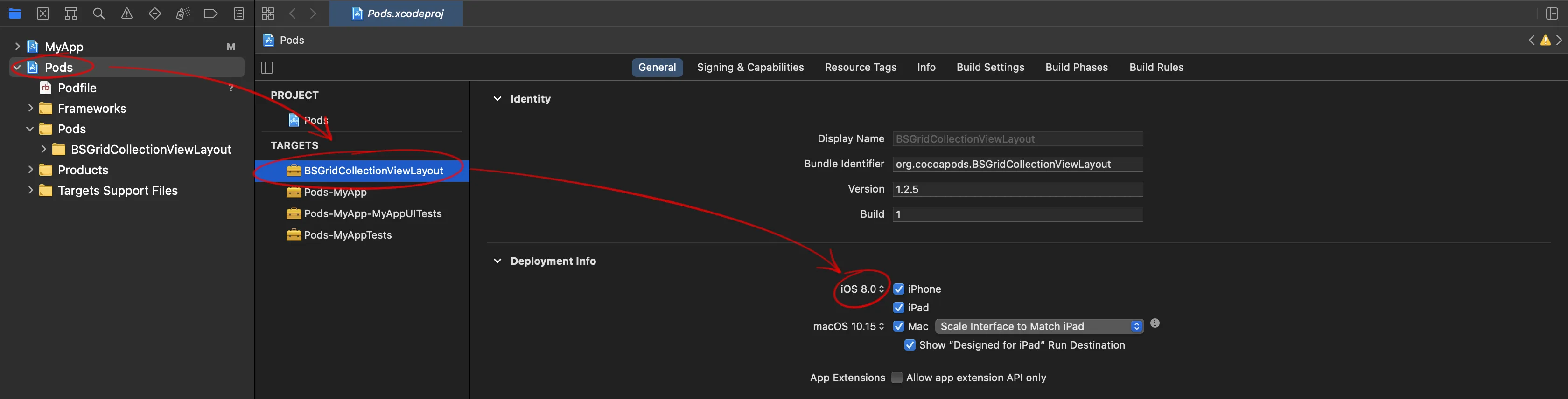
Task: Open the breakpoint navigator icon
Action: tap(210, 14)
